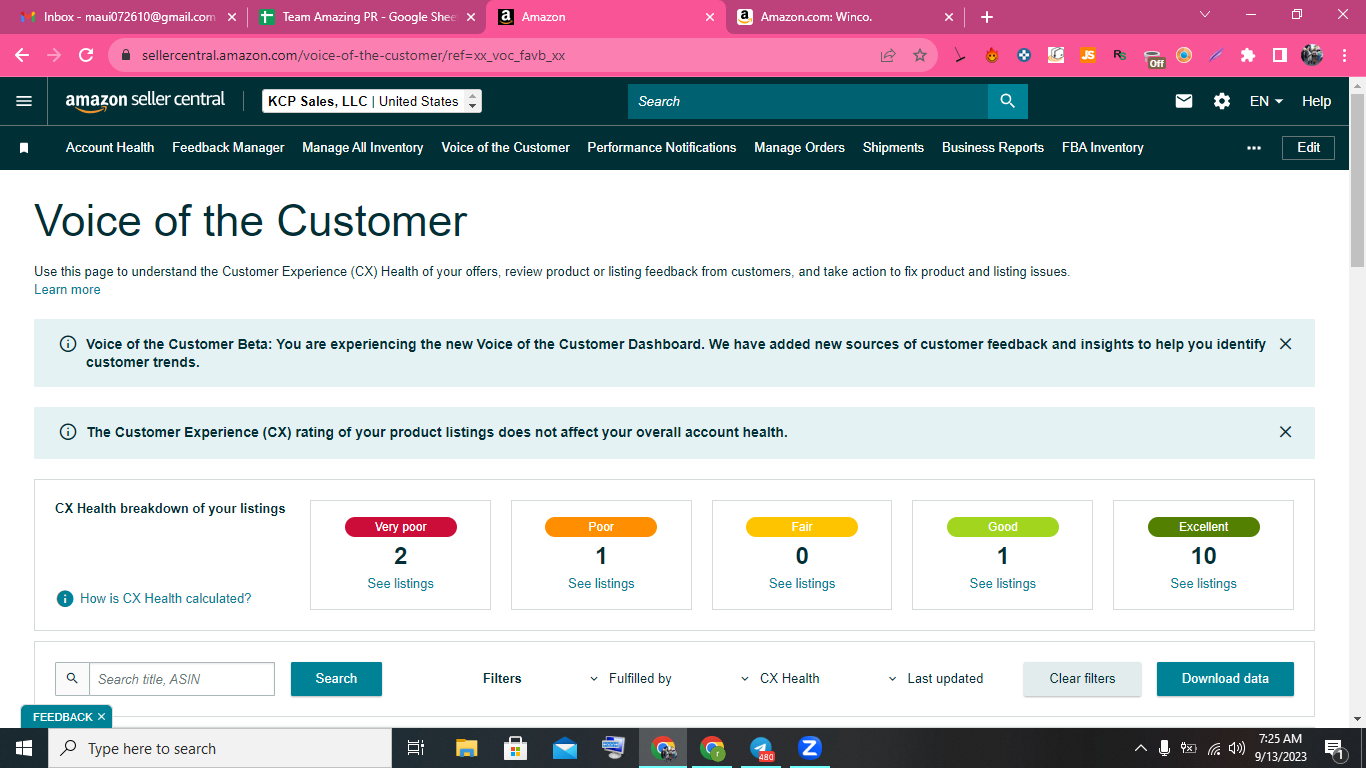This screenshot has height=768, width=1366.
Task: Open the Zoom app from the taskbar
Action: tap(810, 748)
